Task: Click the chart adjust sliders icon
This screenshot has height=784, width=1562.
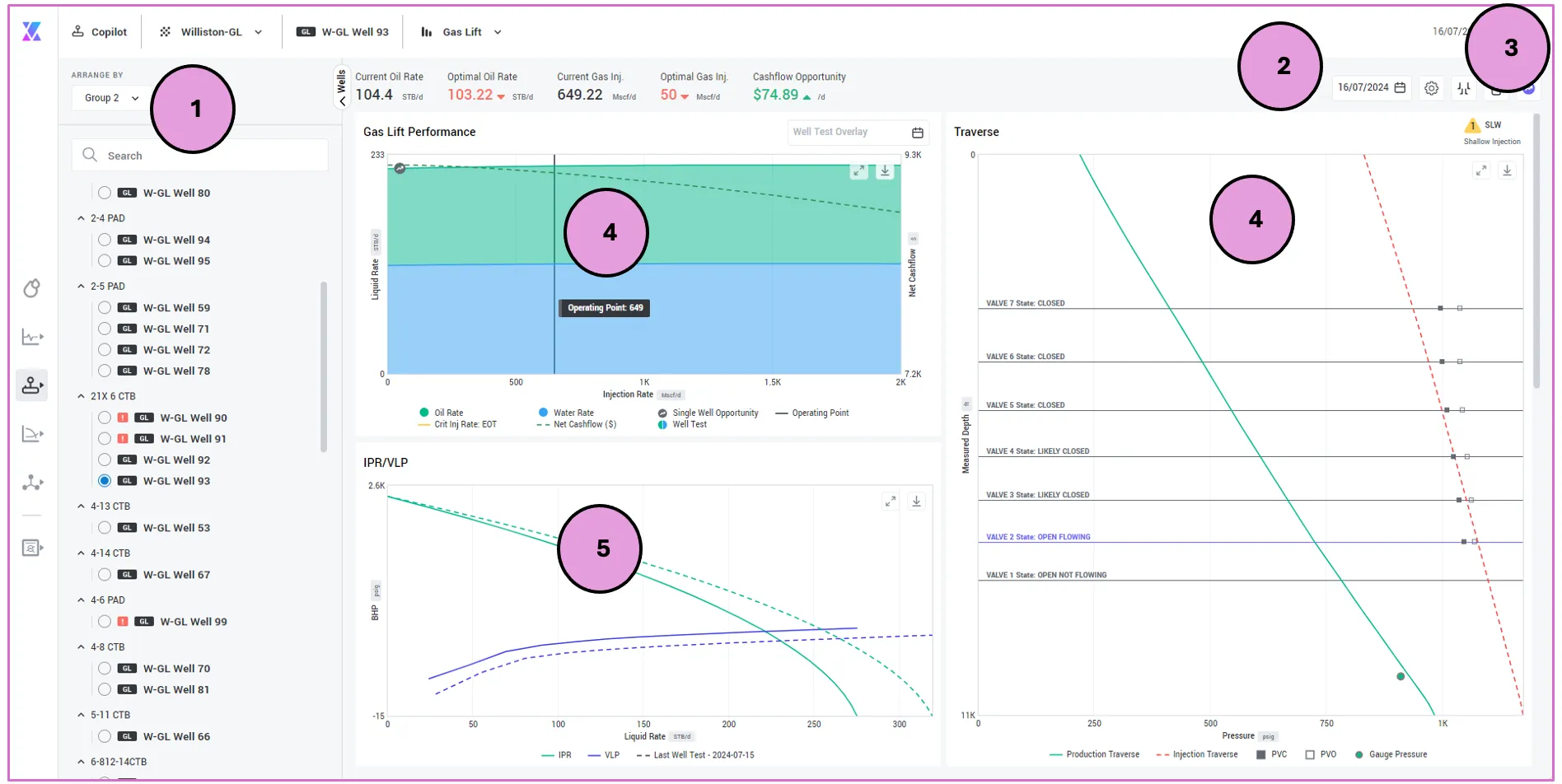Action: 1464,88
